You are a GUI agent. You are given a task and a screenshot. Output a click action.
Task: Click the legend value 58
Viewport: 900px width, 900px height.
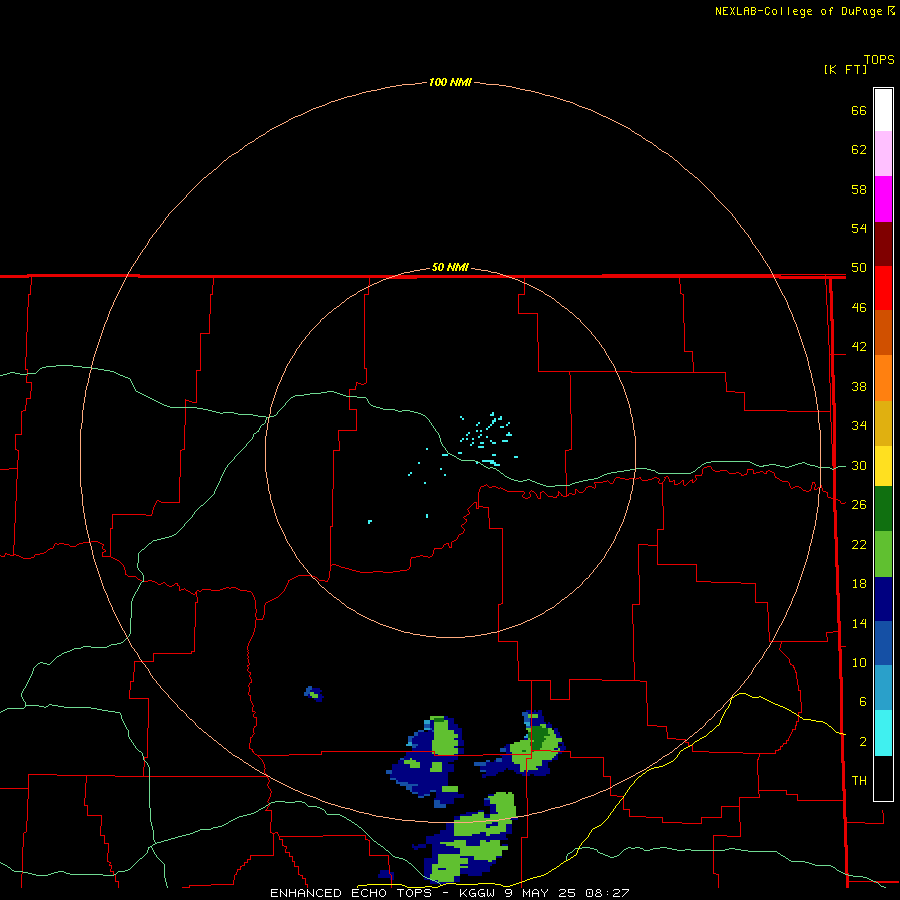pyautogui.click(x=859, y=189)
